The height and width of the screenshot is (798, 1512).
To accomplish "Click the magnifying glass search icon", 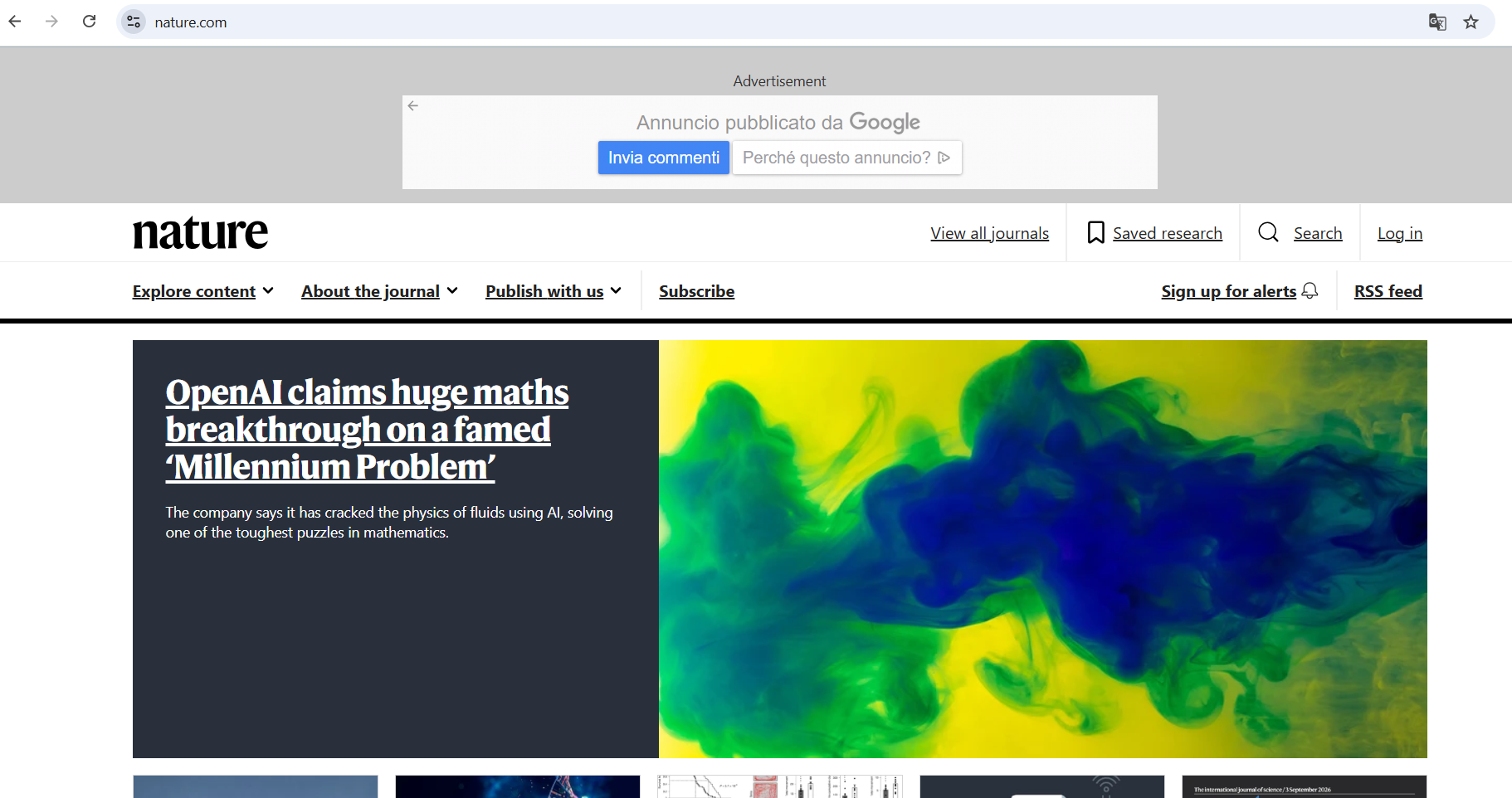I will click(1268, 231).
